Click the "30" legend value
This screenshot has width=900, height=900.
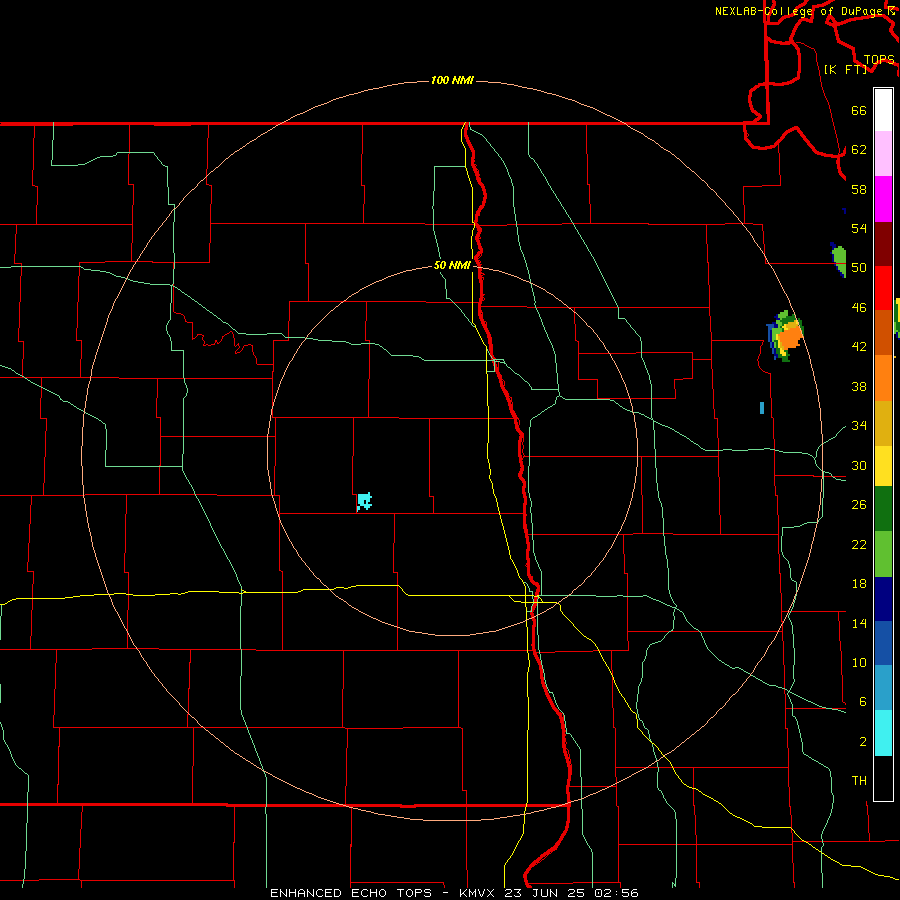(x=859, y=465)
